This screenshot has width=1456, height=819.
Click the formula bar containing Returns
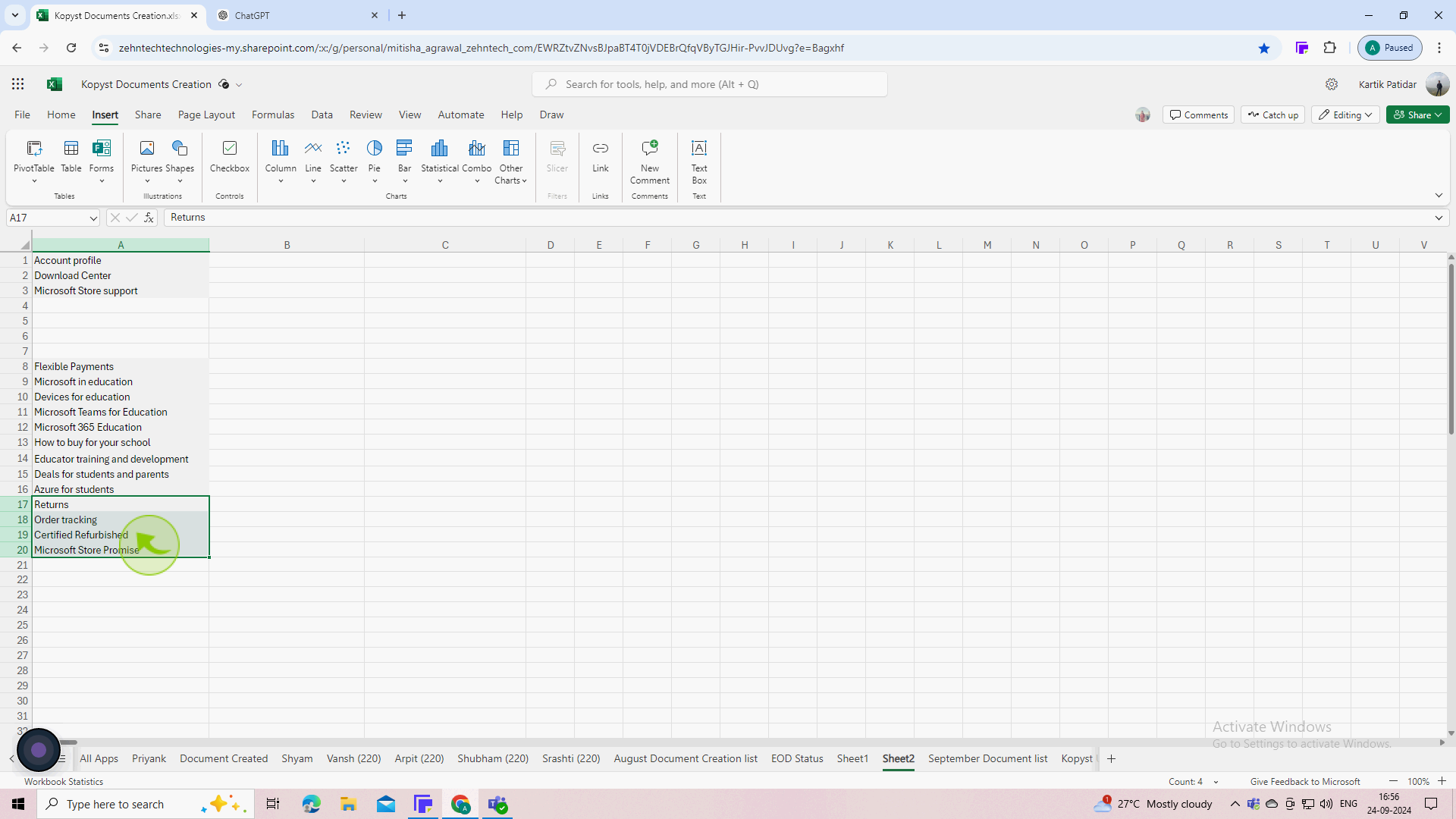click(x=796, y=218)
